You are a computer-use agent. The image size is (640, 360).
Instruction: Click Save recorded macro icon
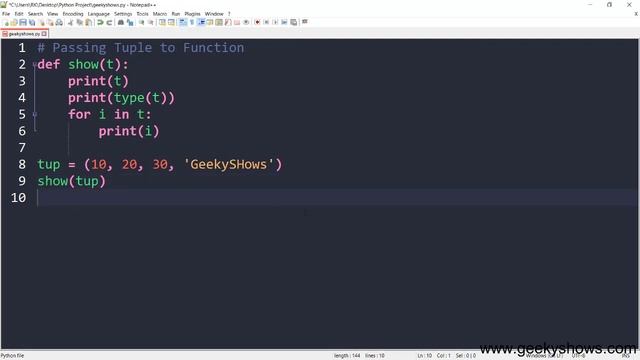[x=293, y=22]
